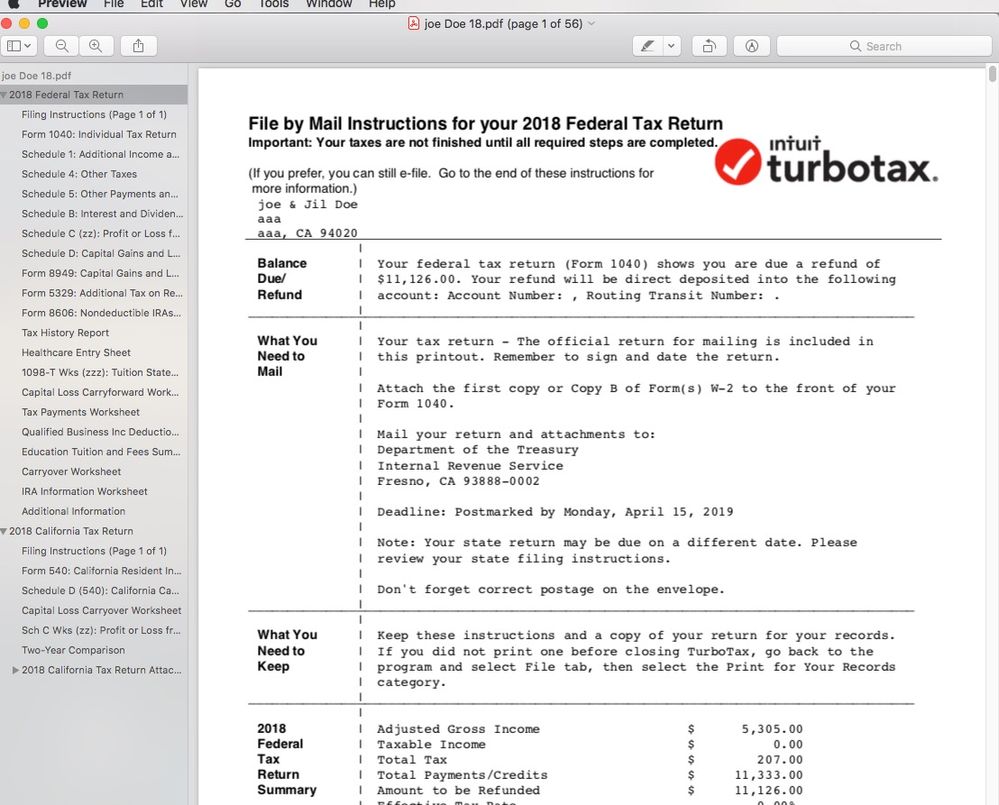The width and height of the screenshot is (999, 805).
Task: Select Tax History Report
Action: tap(65, 332)
